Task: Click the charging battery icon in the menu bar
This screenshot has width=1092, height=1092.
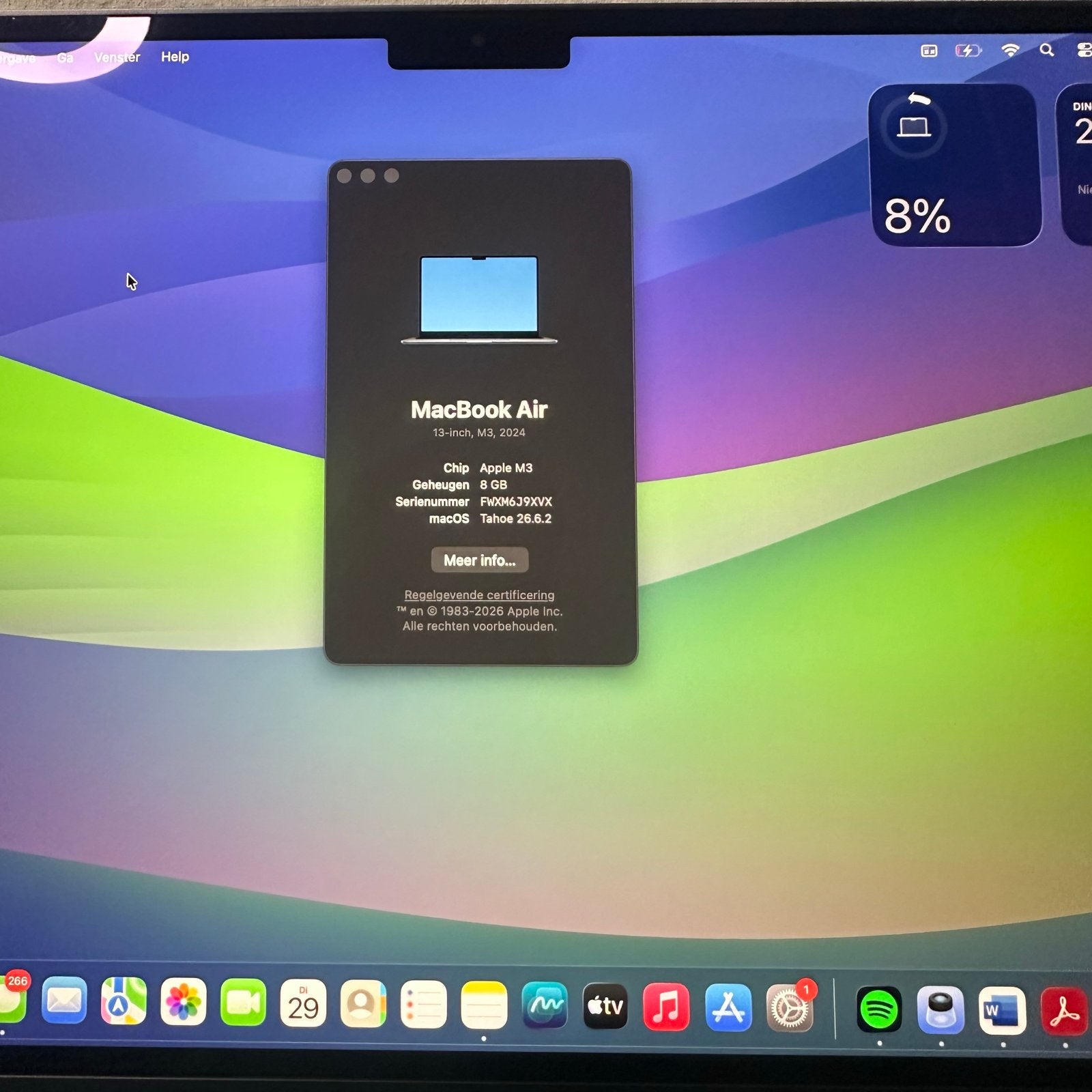Action: (968, 51)
